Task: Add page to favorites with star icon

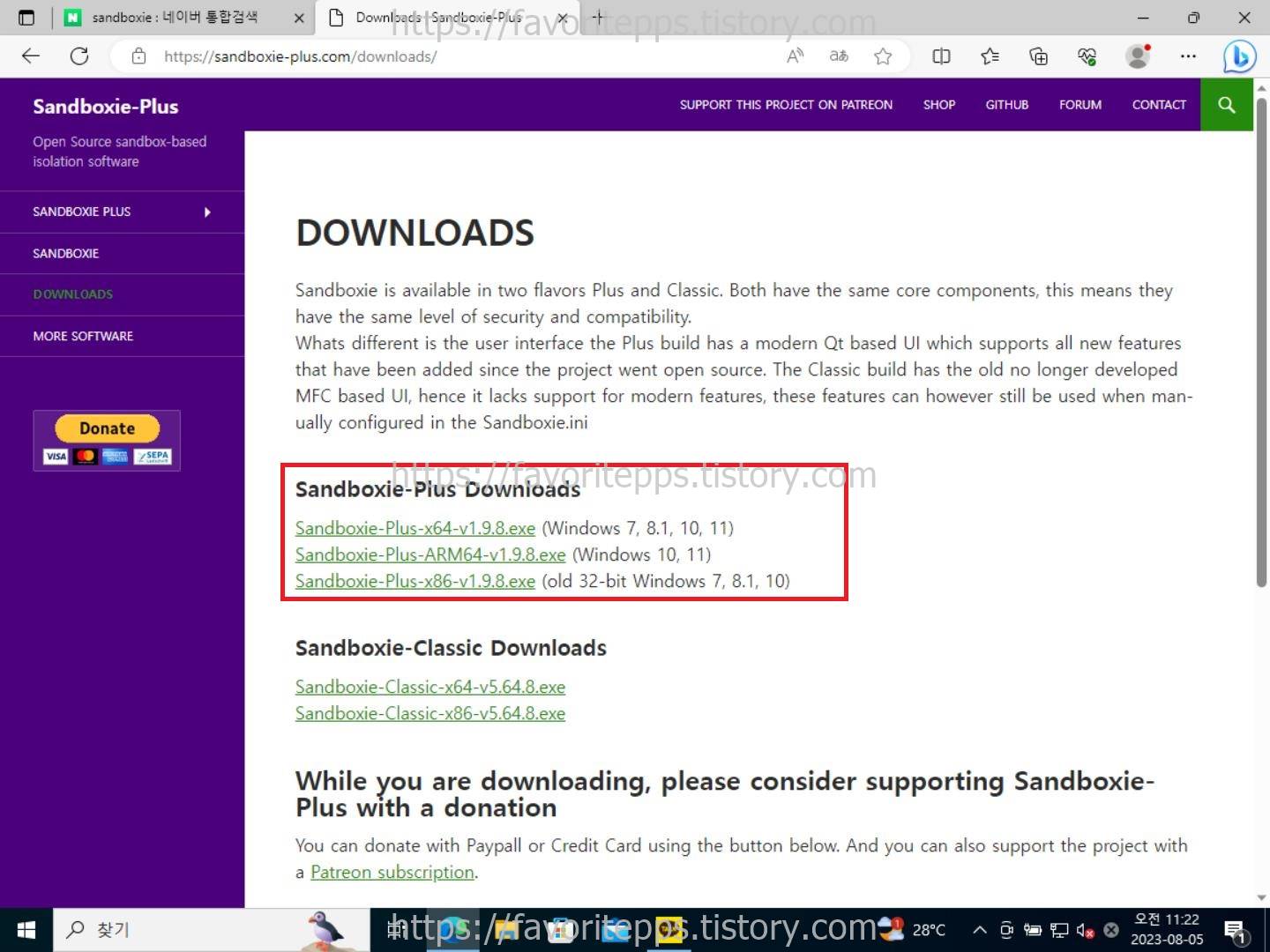Action: click(883, 56)
